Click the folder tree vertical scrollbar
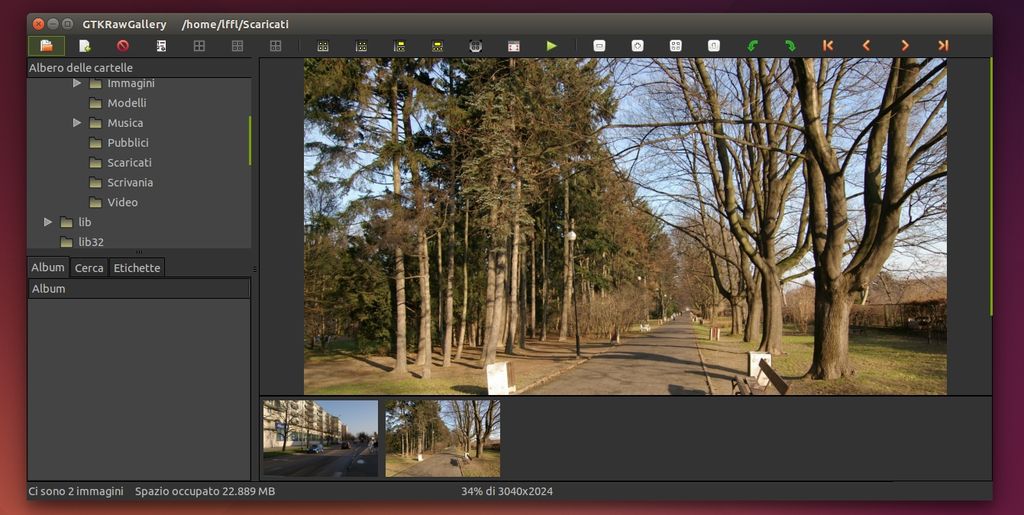Viewport: 1024px width, 515px height. coord(250,141)
